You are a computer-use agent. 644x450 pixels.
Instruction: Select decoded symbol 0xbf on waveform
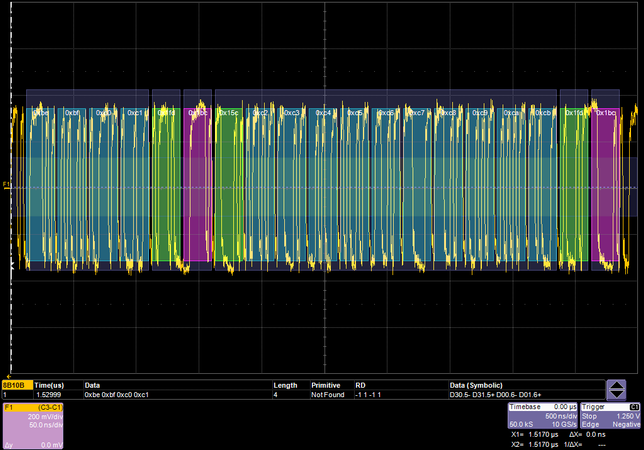pos(72,184)
